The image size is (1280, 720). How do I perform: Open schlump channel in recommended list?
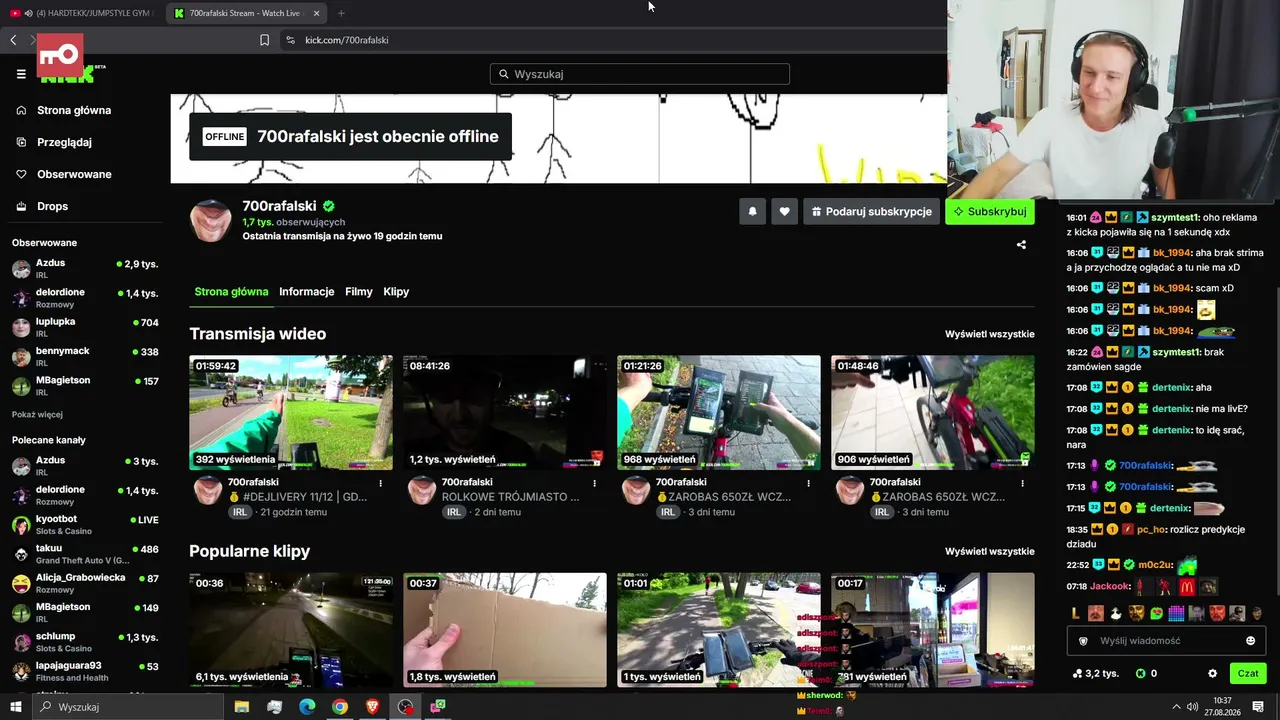pos(85,641)
